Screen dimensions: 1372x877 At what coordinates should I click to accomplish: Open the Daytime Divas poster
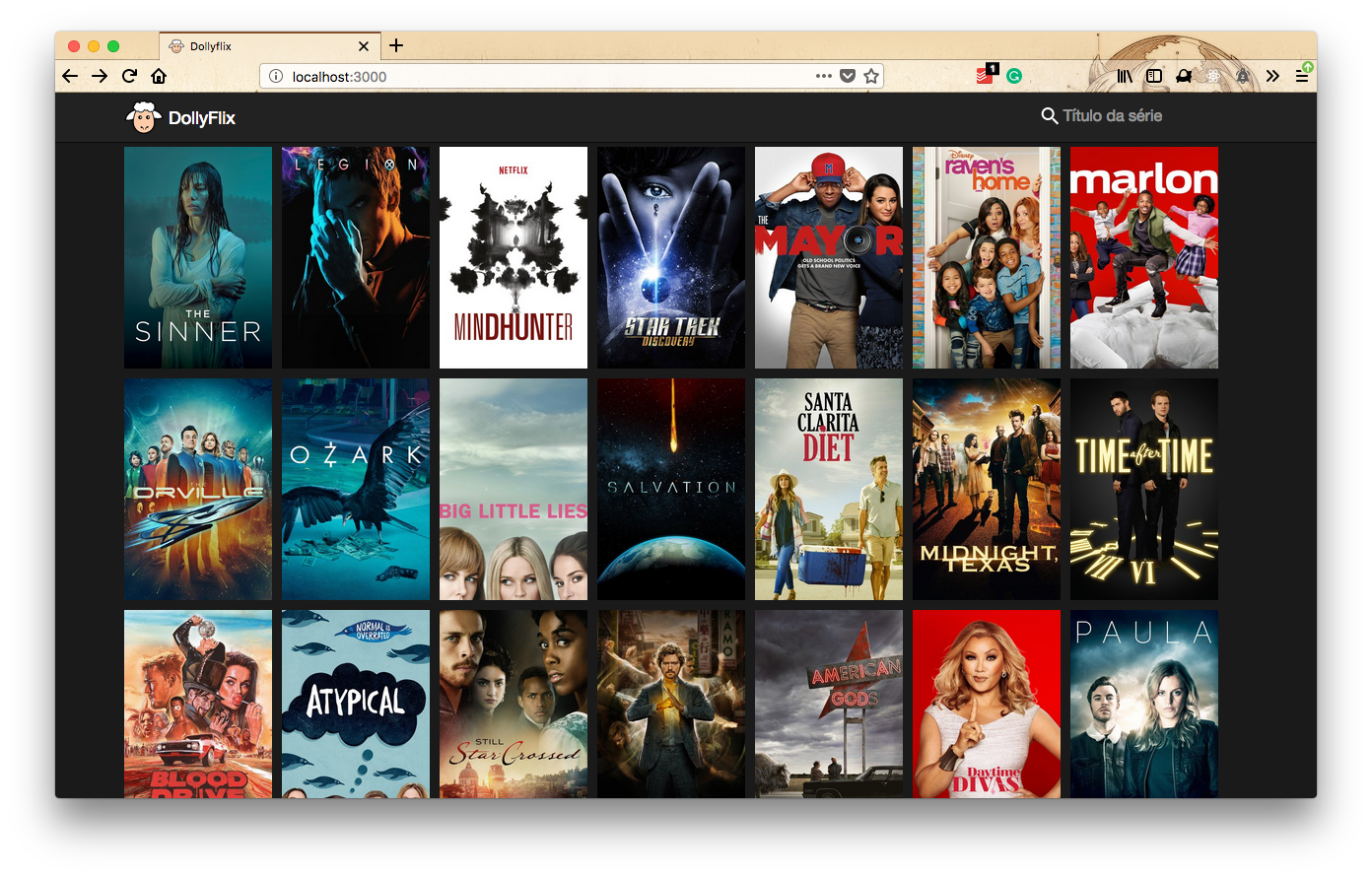point(987,704)
